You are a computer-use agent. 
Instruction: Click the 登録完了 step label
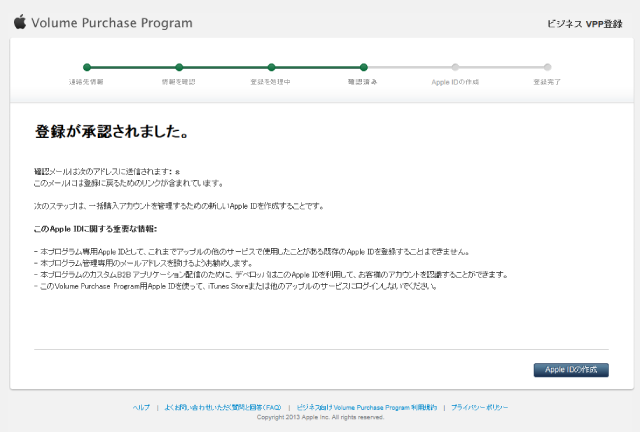(547, 81)
